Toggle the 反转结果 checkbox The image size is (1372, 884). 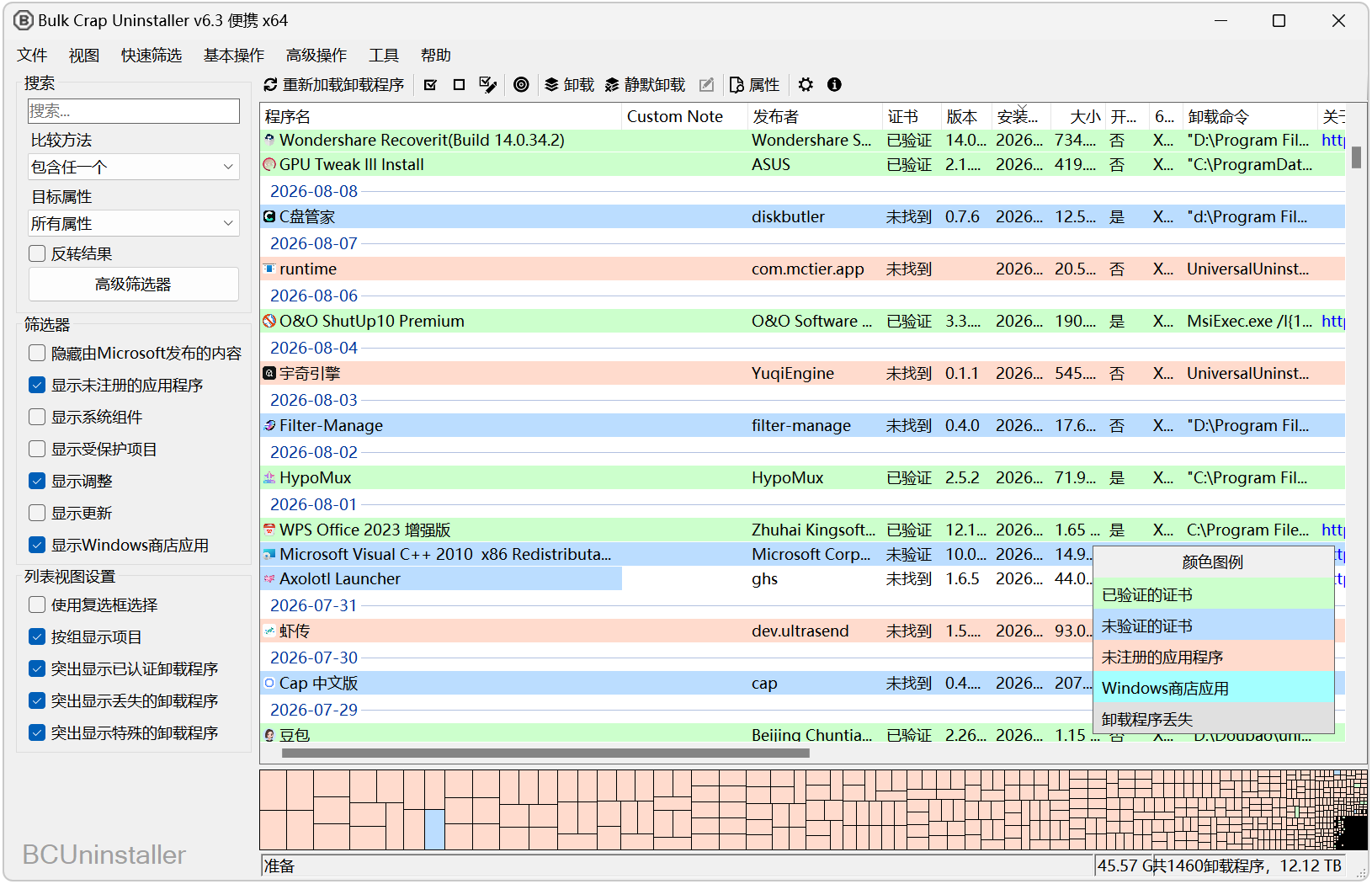(37, 253)
